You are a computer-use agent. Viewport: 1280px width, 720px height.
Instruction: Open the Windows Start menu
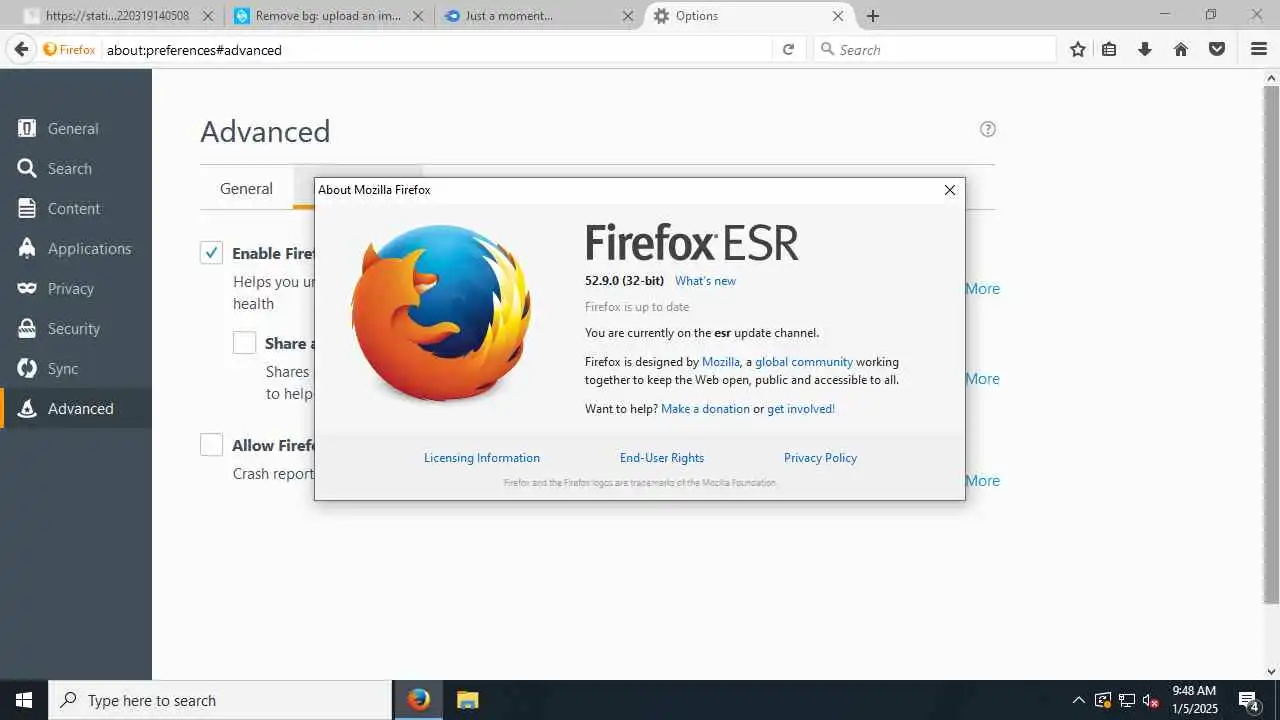24,700
